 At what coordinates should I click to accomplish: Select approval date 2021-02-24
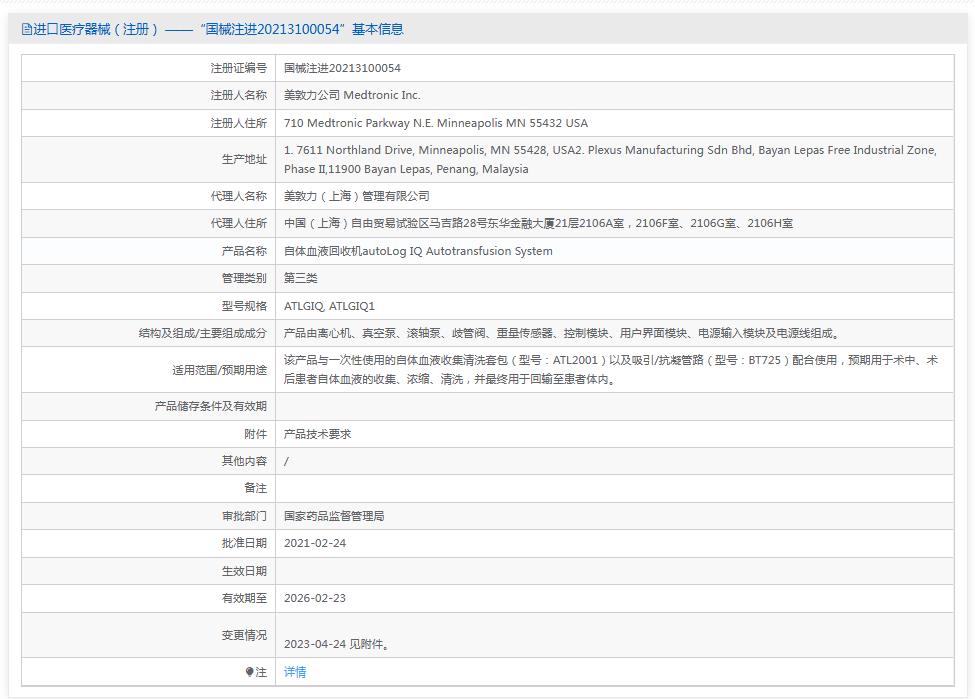(315, 543)
